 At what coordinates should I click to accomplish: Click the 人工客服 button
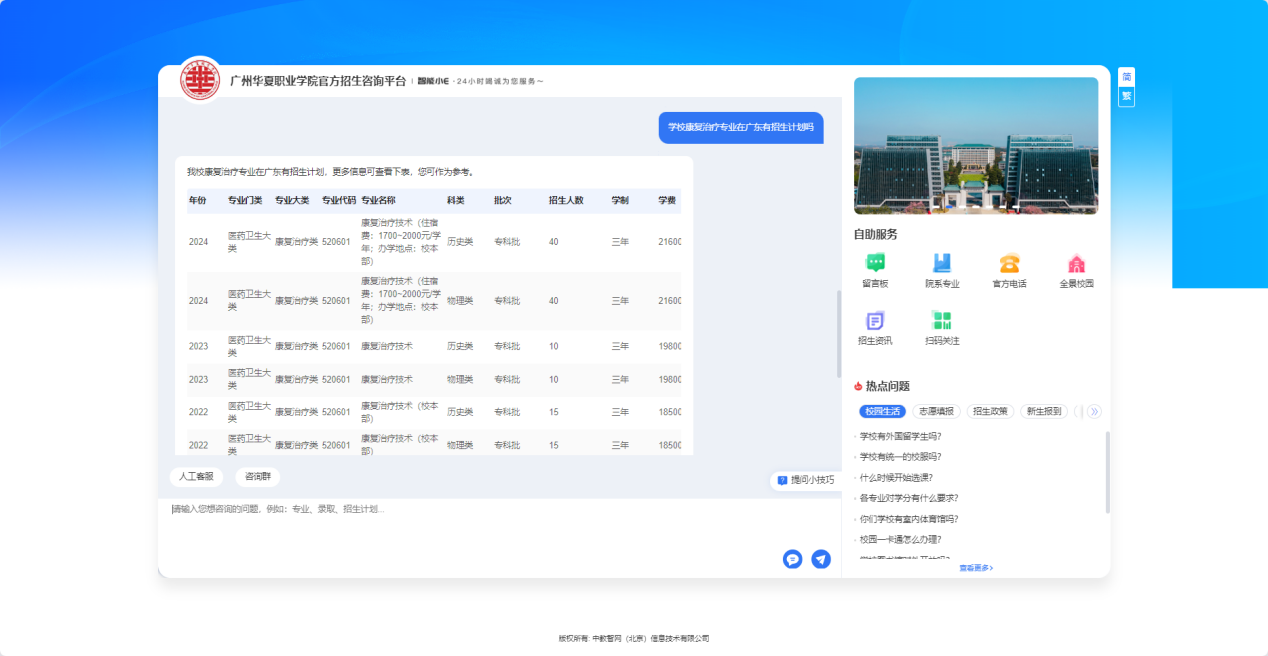pyautogui.click(x=196, y=477)
